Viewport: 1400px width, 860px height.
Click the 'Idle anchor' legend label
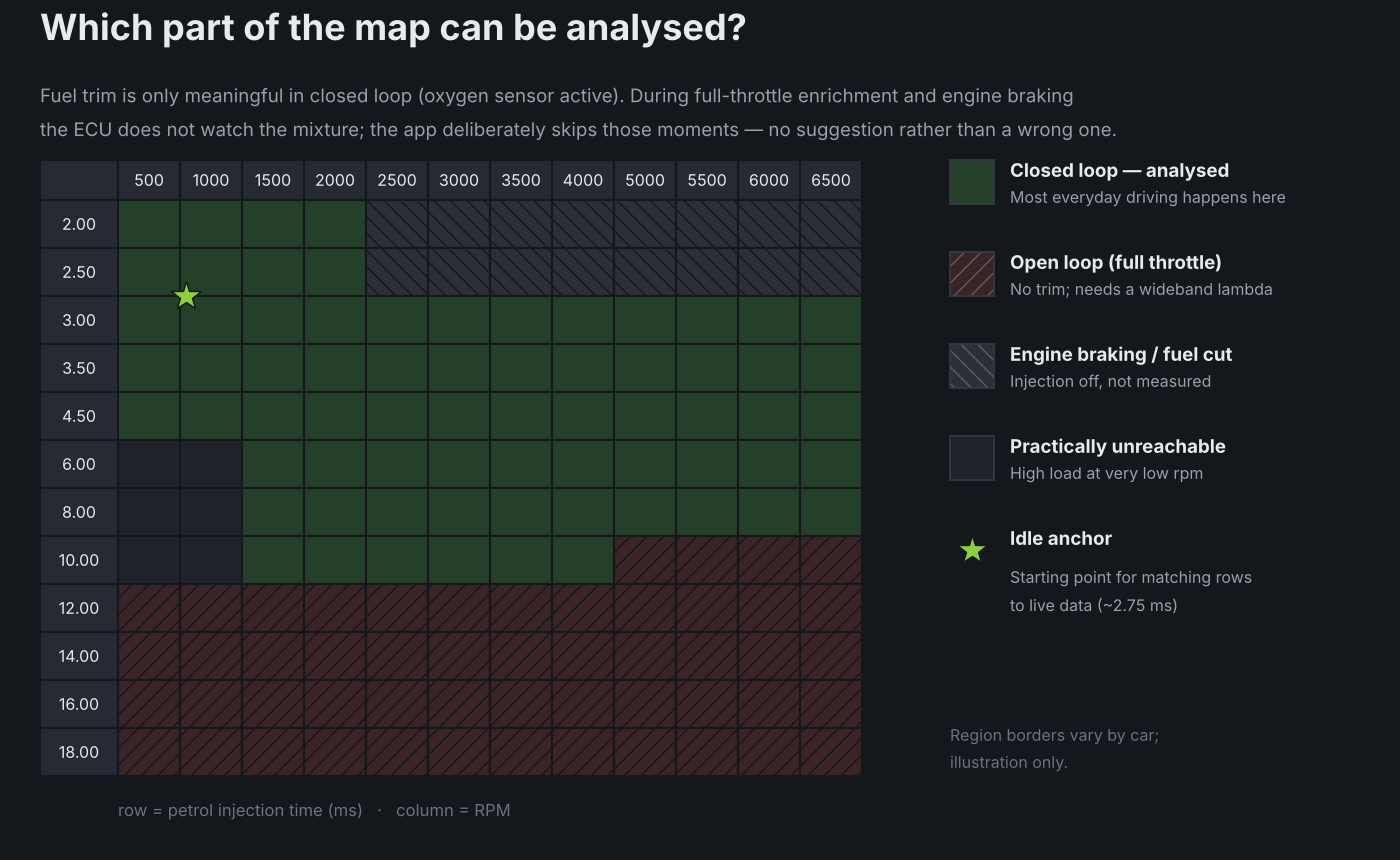click(1061, 538)
